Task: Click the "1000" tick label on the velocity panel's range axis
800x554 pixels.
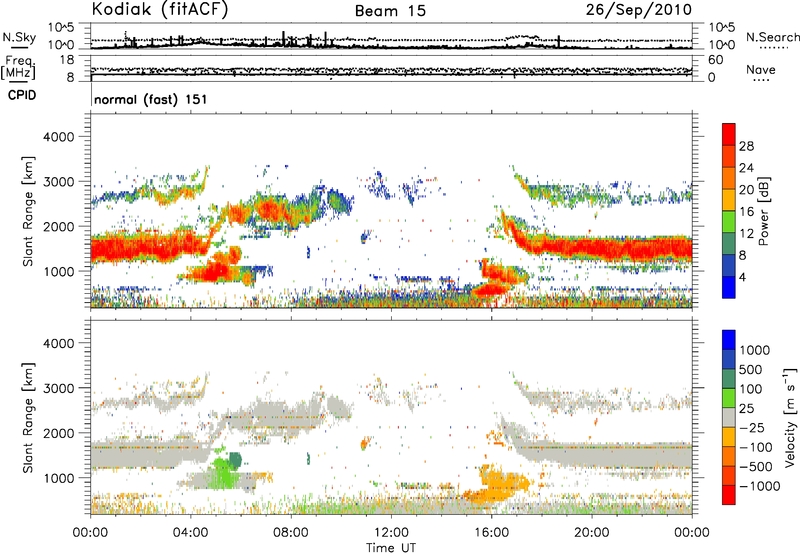Action: point(59,477)
